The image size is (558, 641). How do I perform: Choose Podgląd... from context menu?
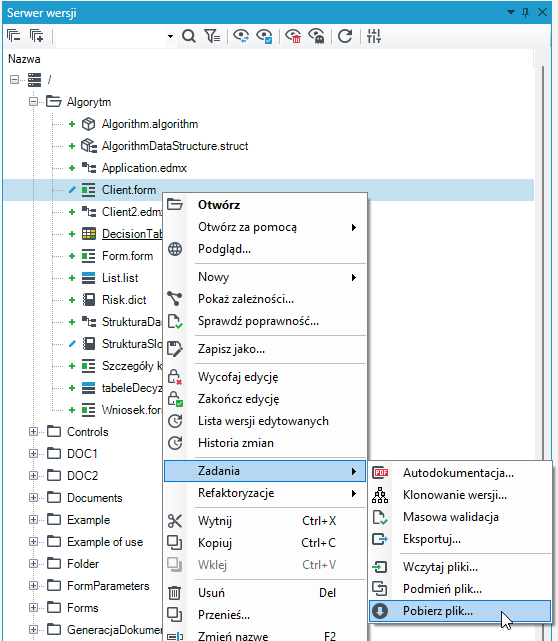[265, 249]
